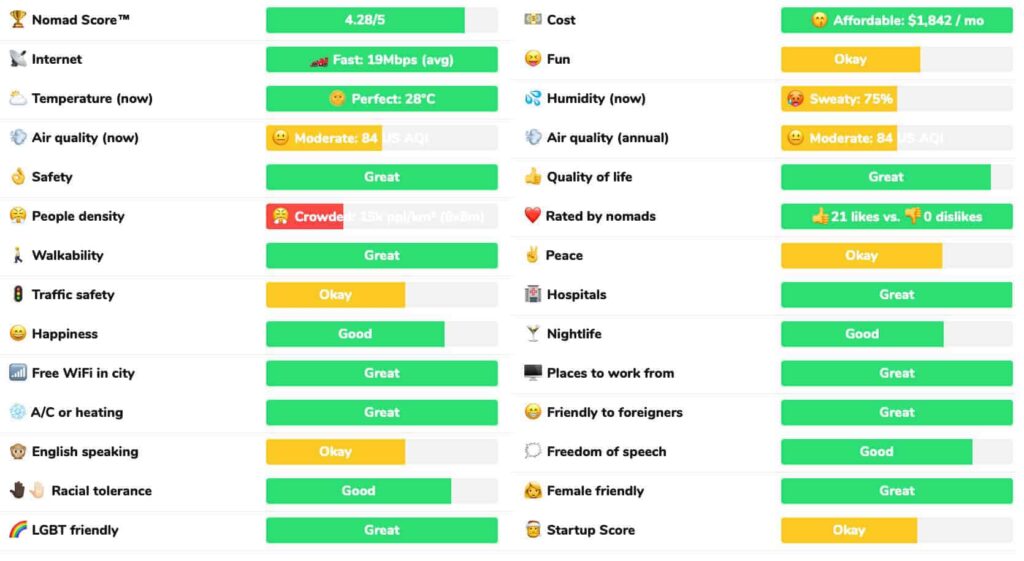Viewport: 1024px width, 561px height.
Task: Click the 4.28/5 Nomad Score bar
Action: [381, 20]
